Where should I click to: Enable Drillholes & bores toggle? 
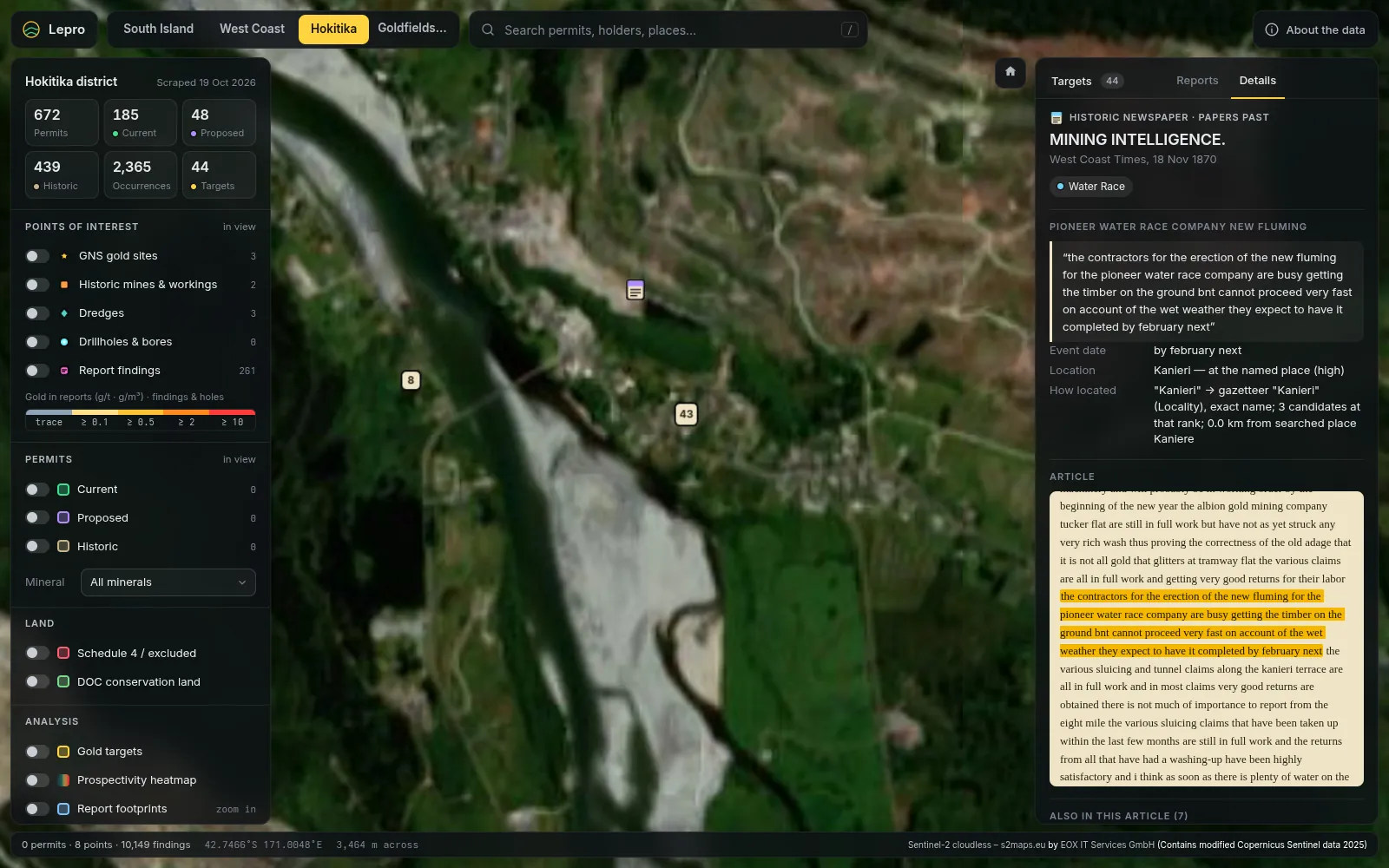click(x=37, y=342)
